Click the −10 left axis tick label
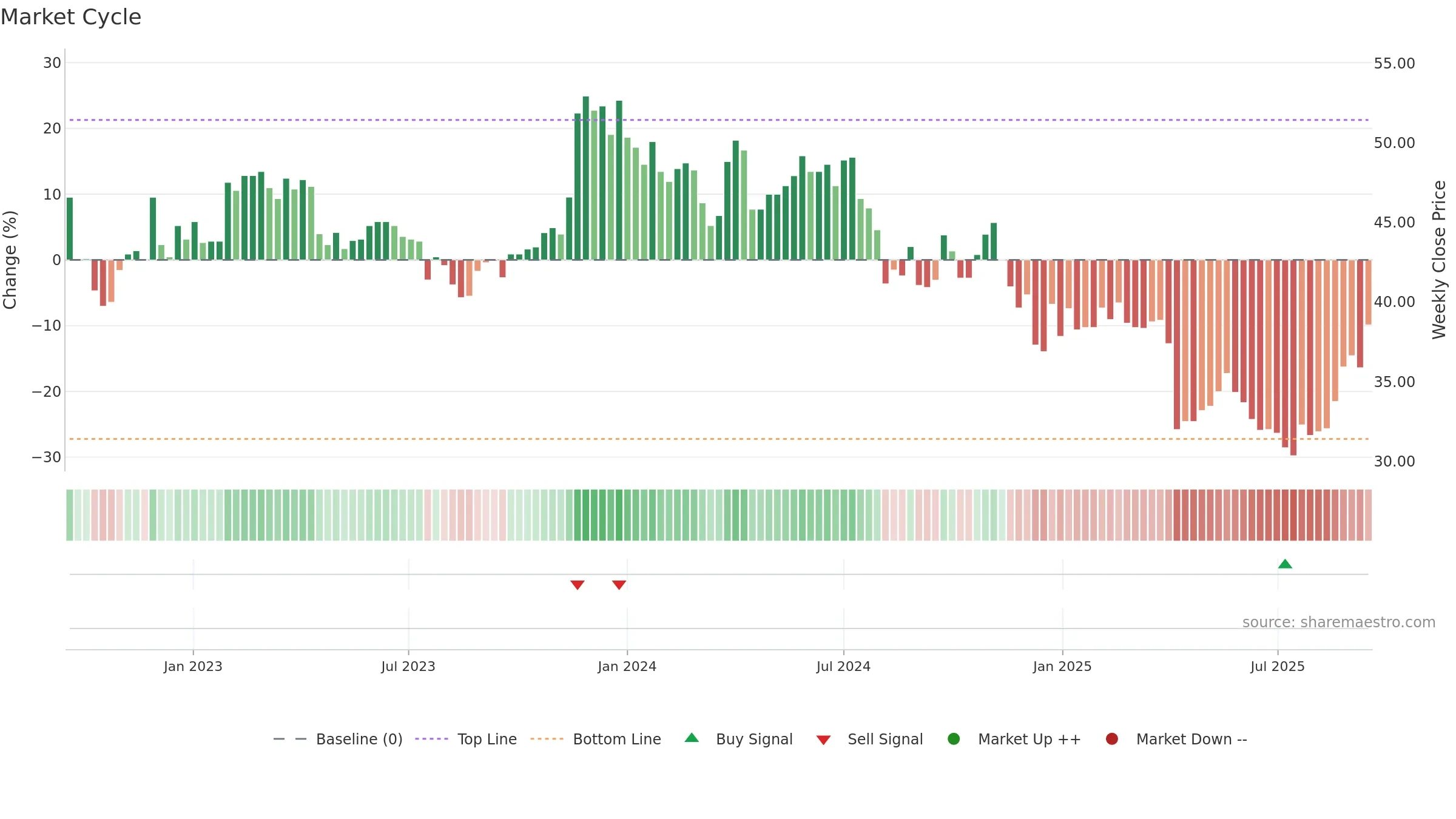This screenshot has width=1456, height=819. (x=47, y=325)
